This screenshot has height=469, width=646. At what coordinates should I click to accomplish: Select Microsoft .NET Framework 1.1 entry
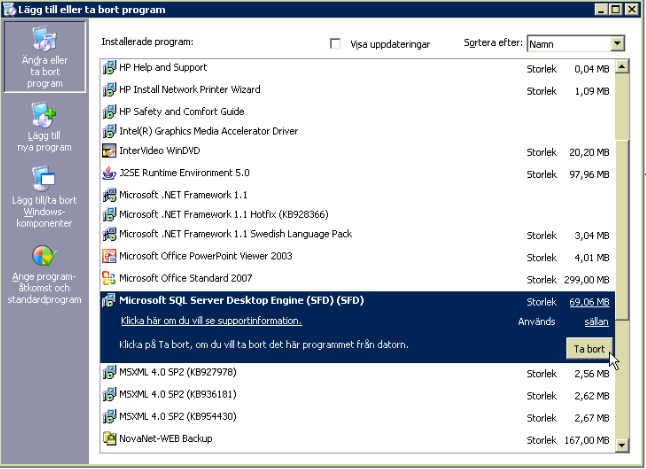coord(357,195)
